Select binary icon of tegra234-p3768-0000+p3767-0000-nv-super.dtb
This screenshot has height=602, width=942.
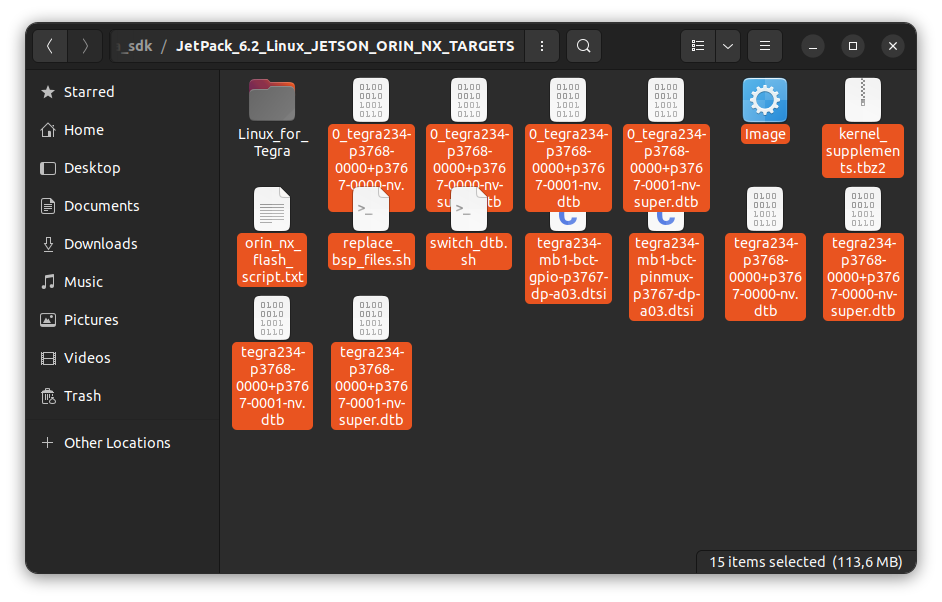click(863, 209)
